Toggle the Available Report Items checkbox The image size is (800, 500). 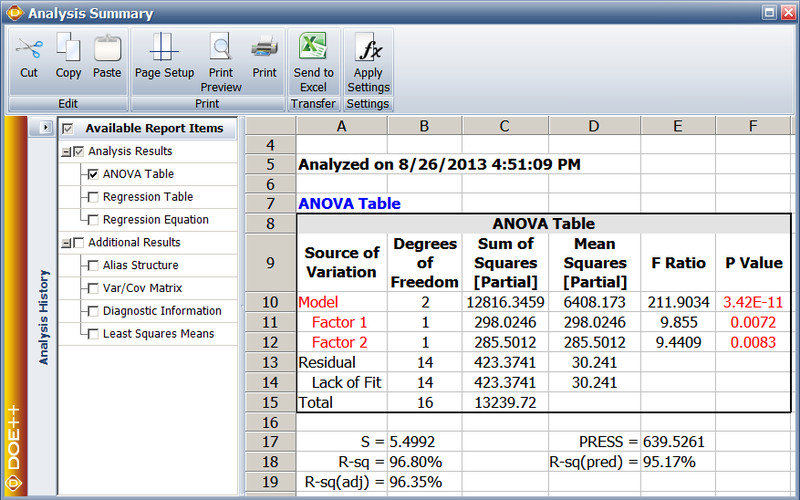click(68, 128)
